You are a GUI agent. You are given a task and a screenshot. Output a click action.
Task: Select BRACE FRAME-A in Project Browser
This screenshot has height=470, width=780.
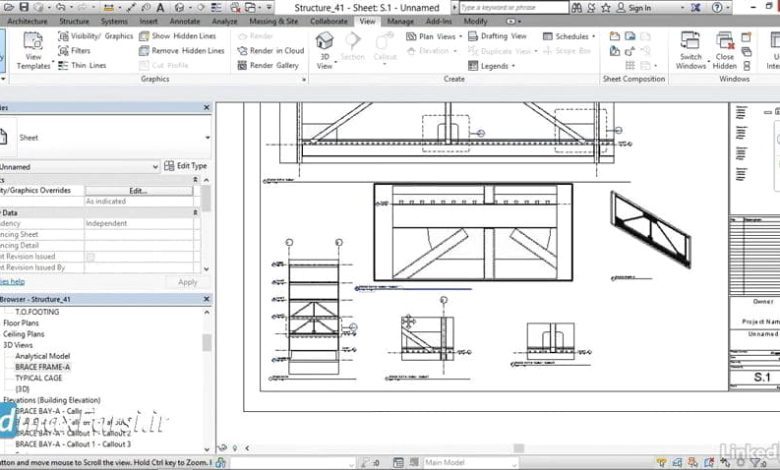pyautogui.click(x=43, y=367)
